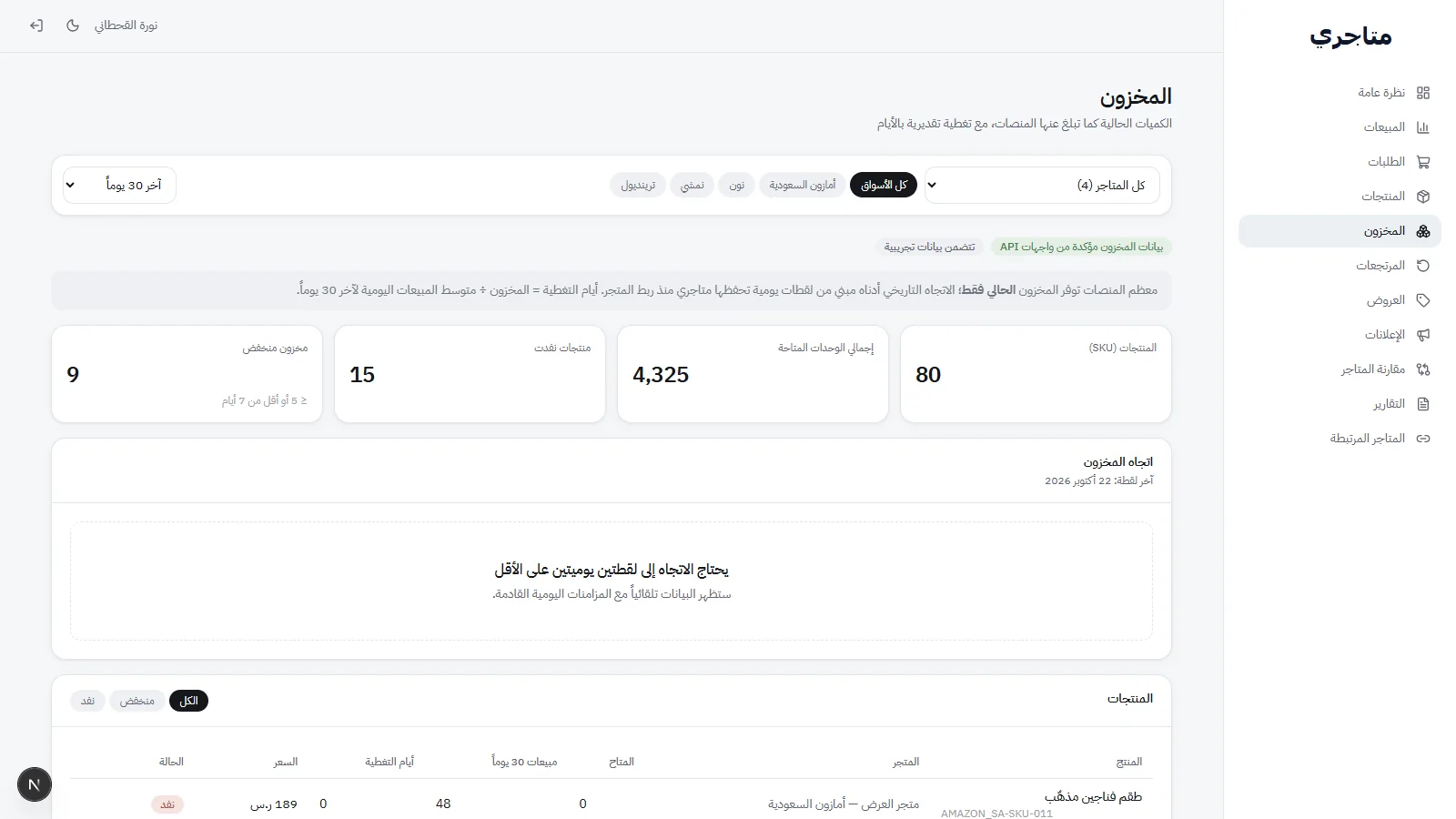Click the المنتجات box icon
This screenshot has width=1456, height=819.
click(x=1423, y=197)
